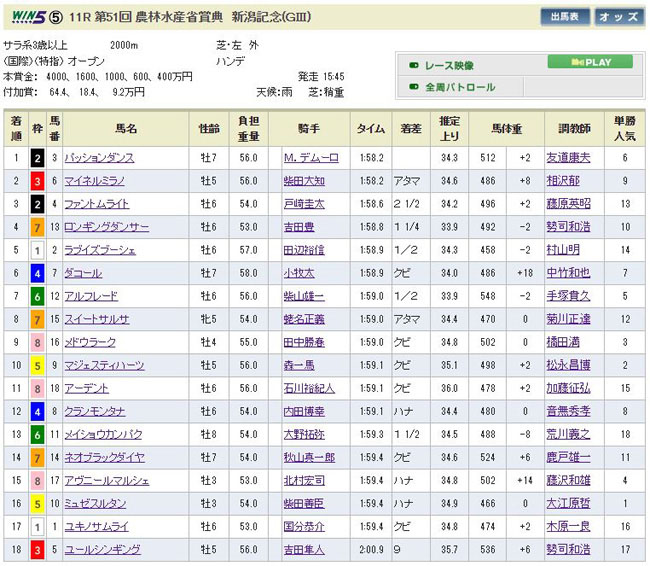This screenshot has height=566, width=650.
Task: Open horse ダコール link
Action: pyautogui.click(x=82, y=273)
